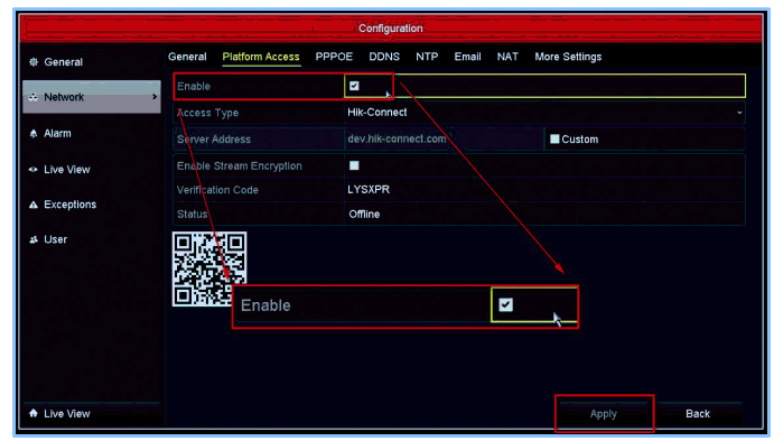Open the NTP tab
Image resolution: width=784 pixels, height=444 pixels.
coord(427,56)
